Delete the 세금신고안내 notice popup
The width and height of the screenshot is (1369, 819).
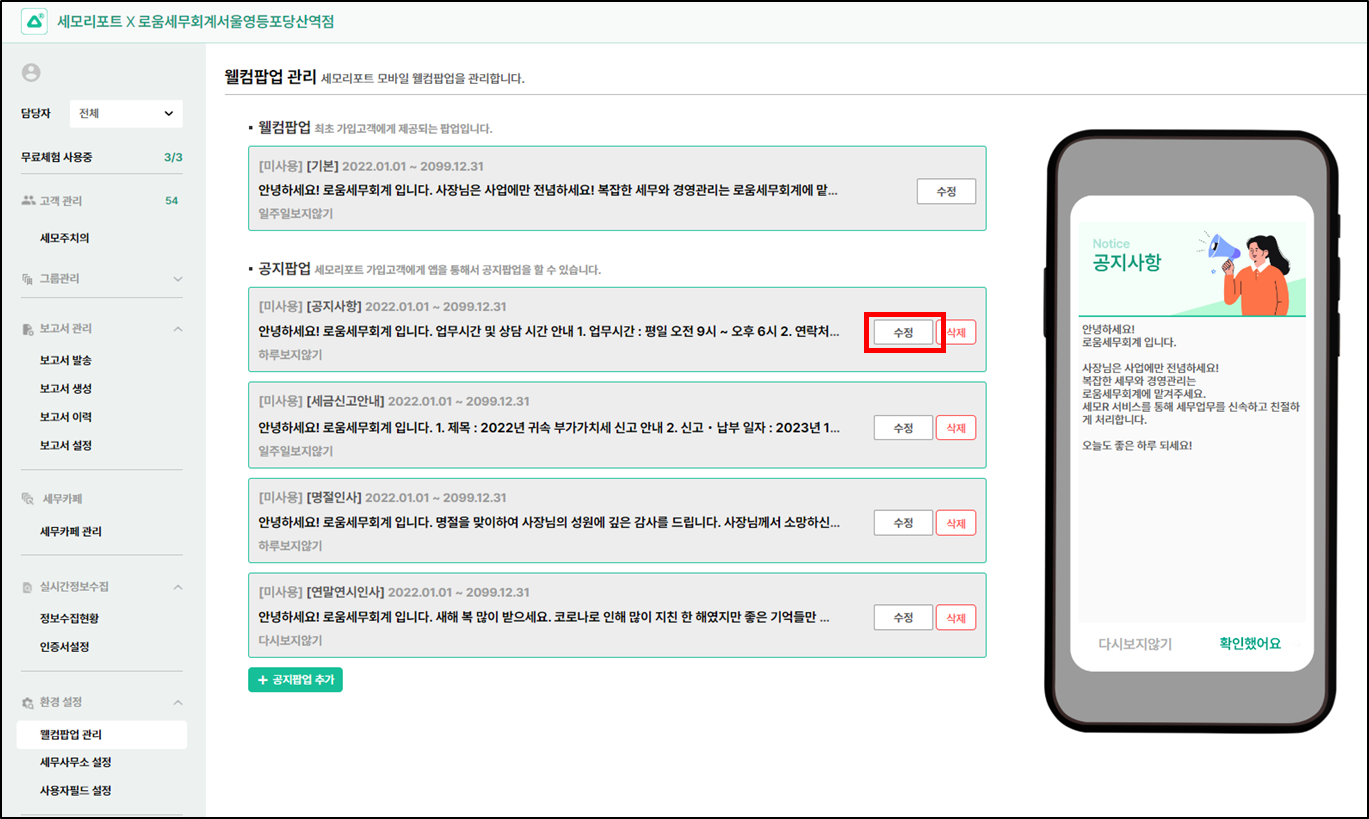(x=956, y=428)
